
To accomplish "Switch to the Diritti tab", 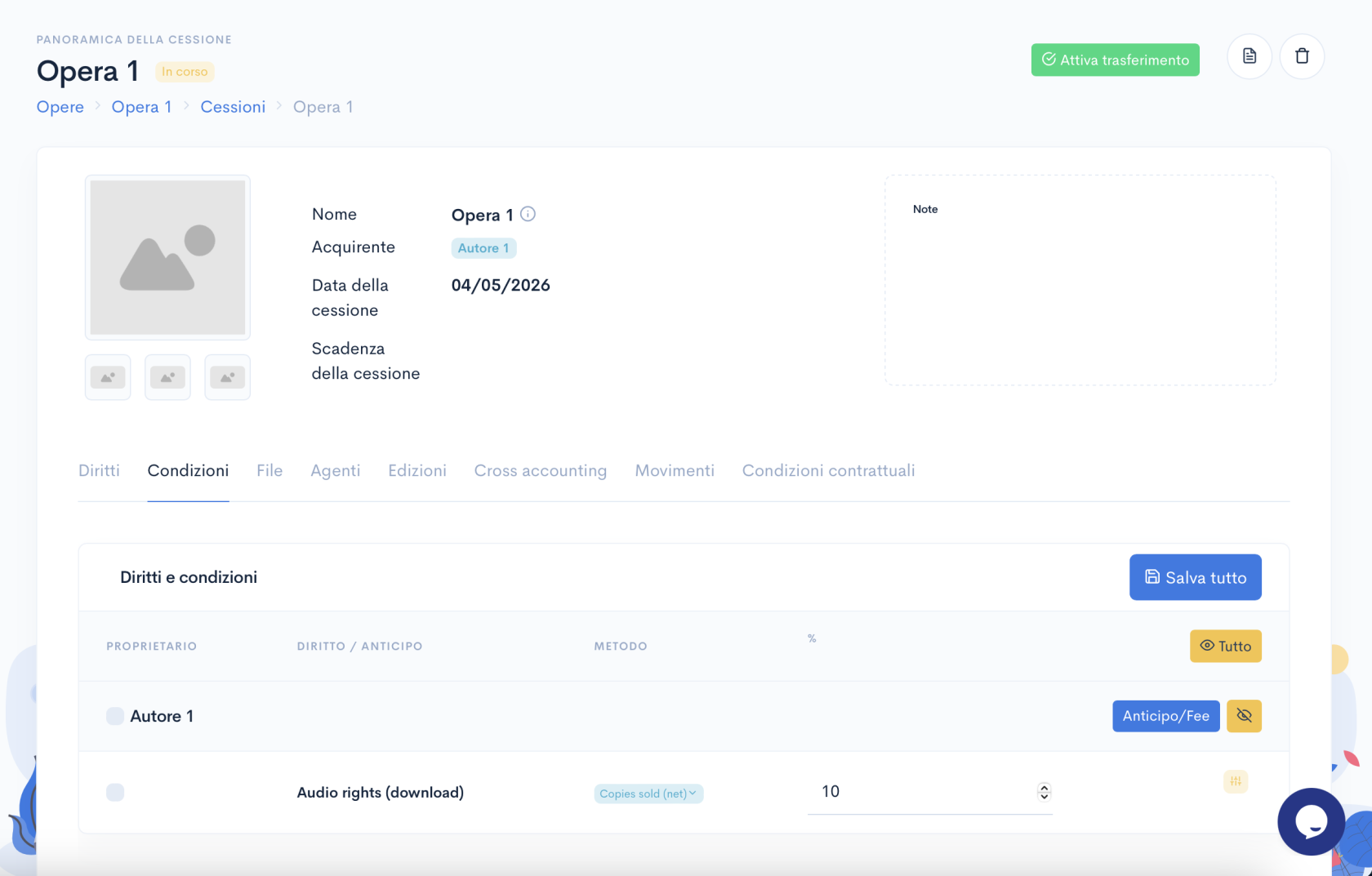I will click(99, 470).
